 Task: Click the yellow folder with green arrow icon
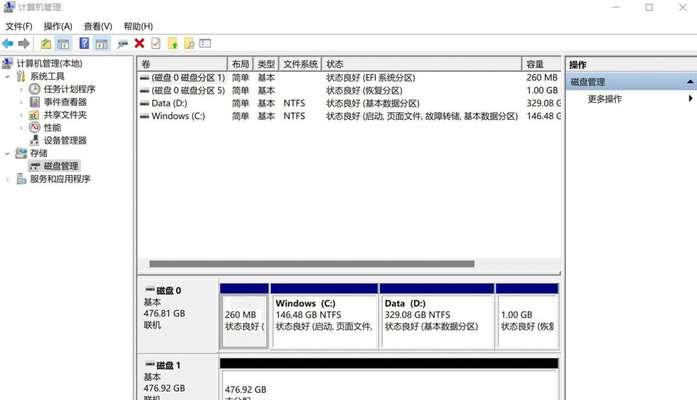pyautogui.click(x=172, y=44)
